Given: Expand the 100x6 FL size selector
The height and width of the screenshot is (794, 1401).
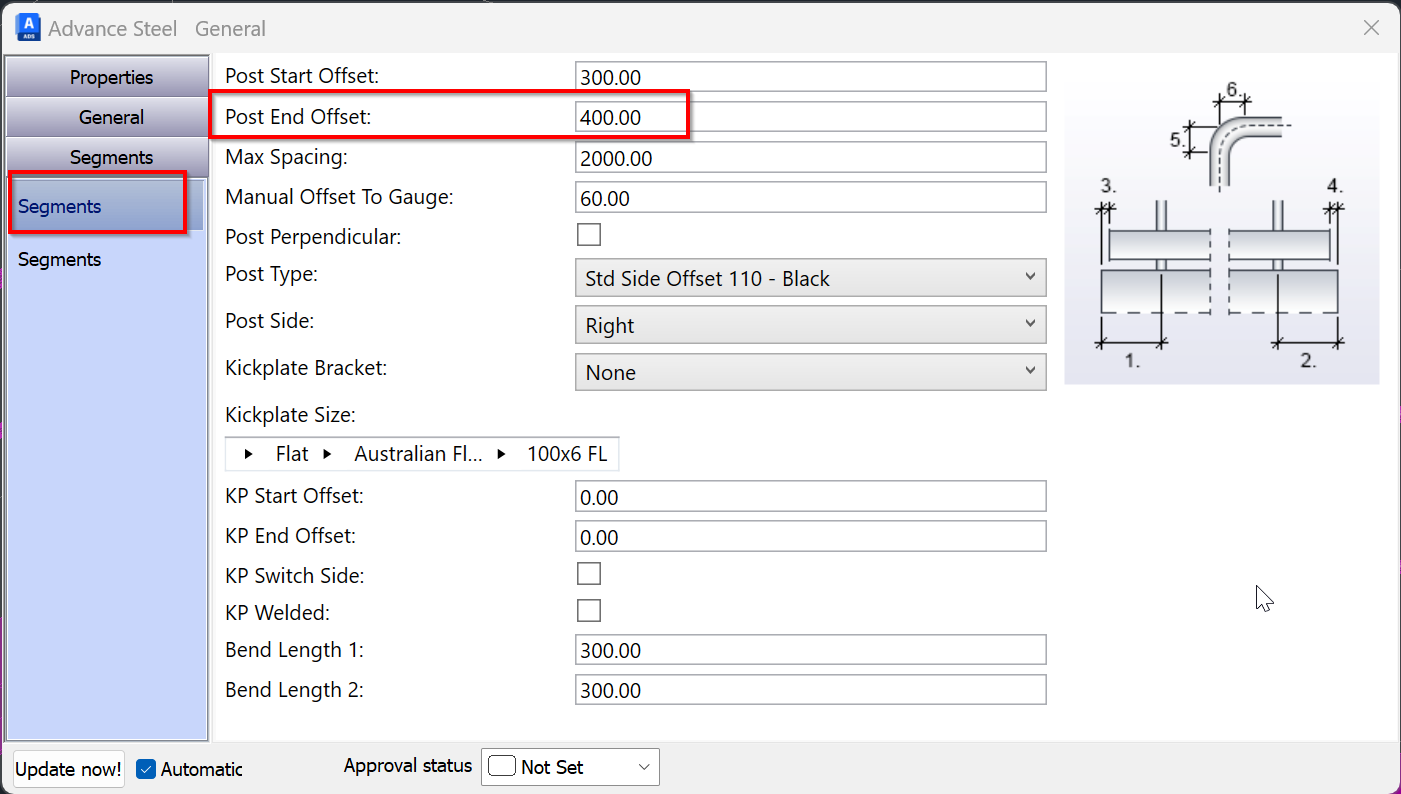Looking at the screenshot, I should 500,453.
